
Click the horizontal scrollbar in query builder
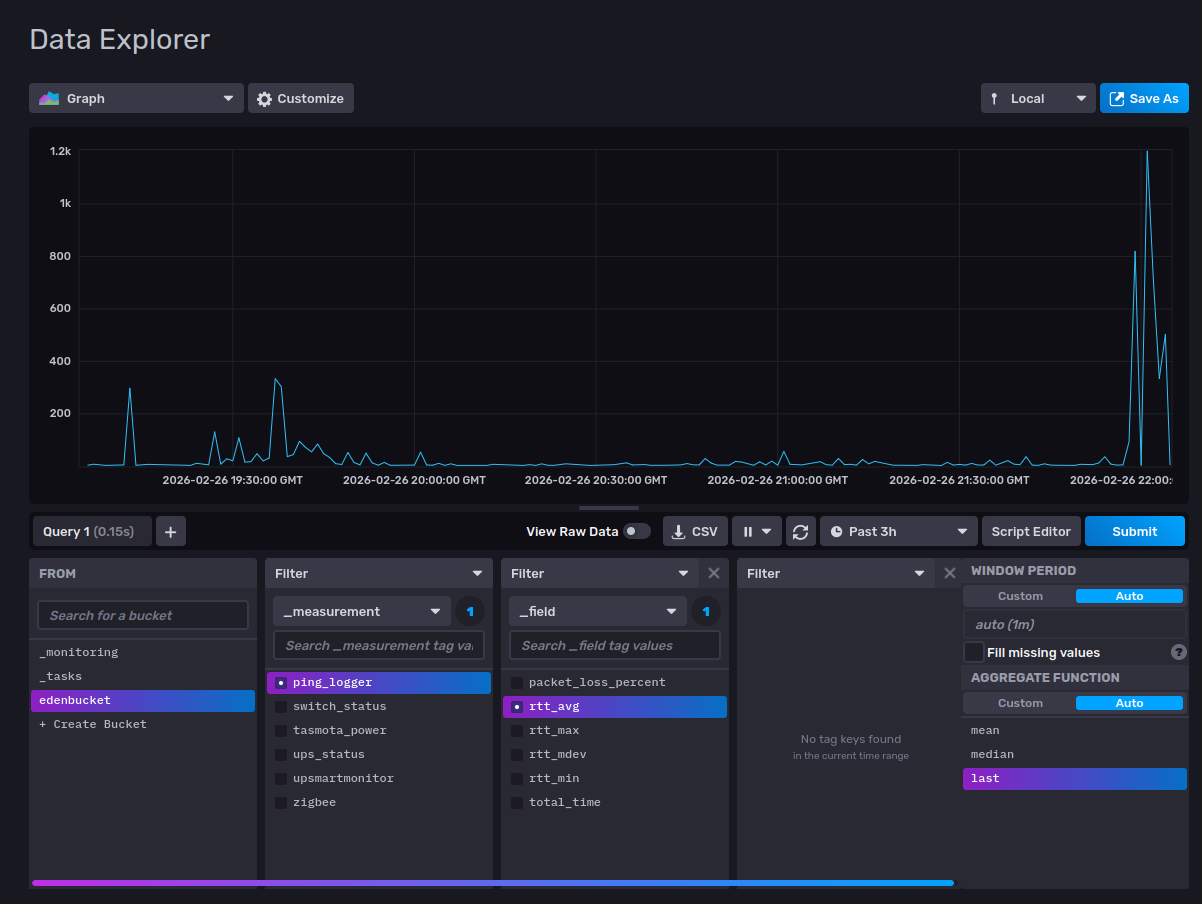click(492, 883)
